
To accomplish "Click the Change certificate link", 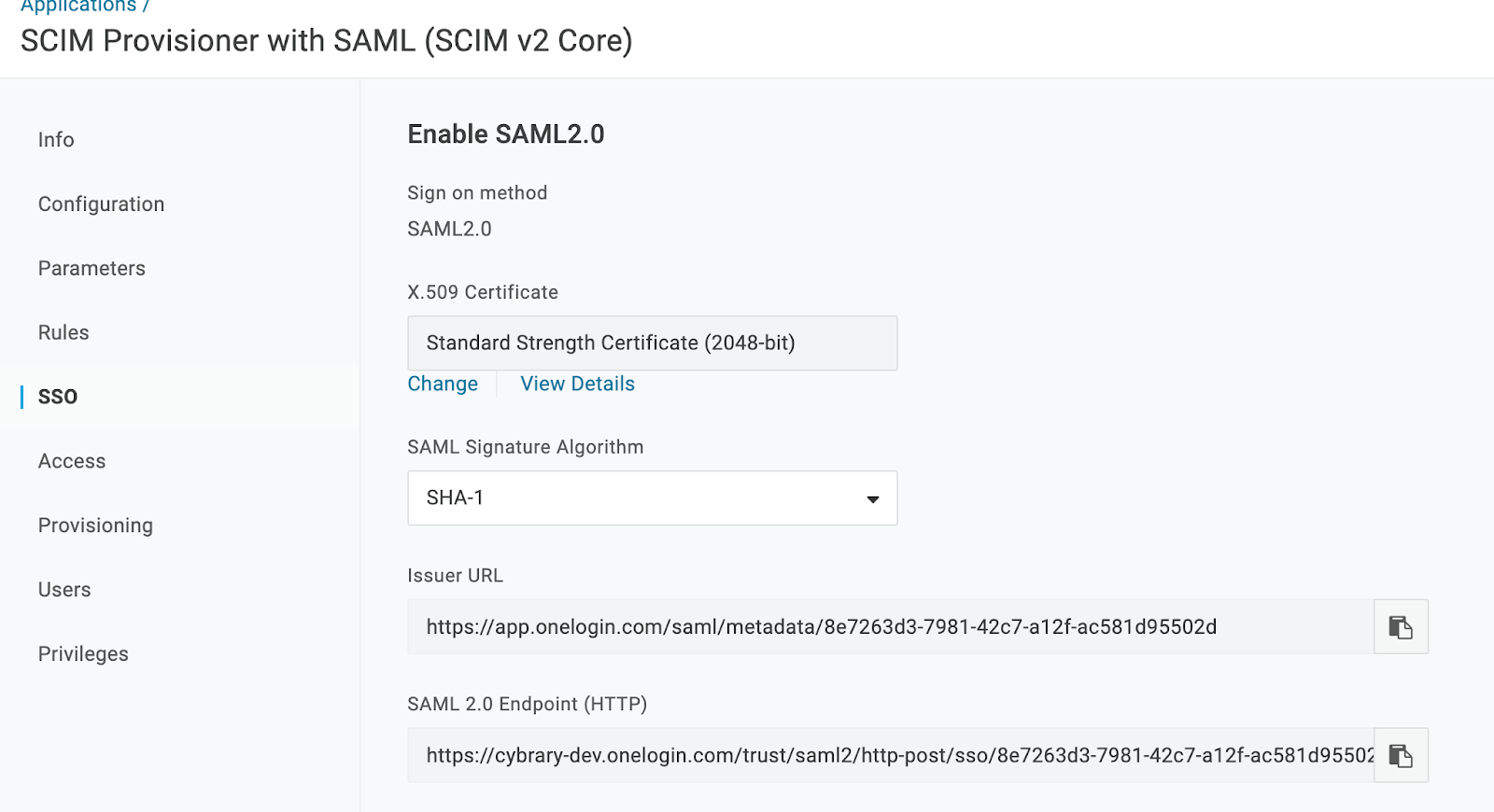I will [443, 385].
